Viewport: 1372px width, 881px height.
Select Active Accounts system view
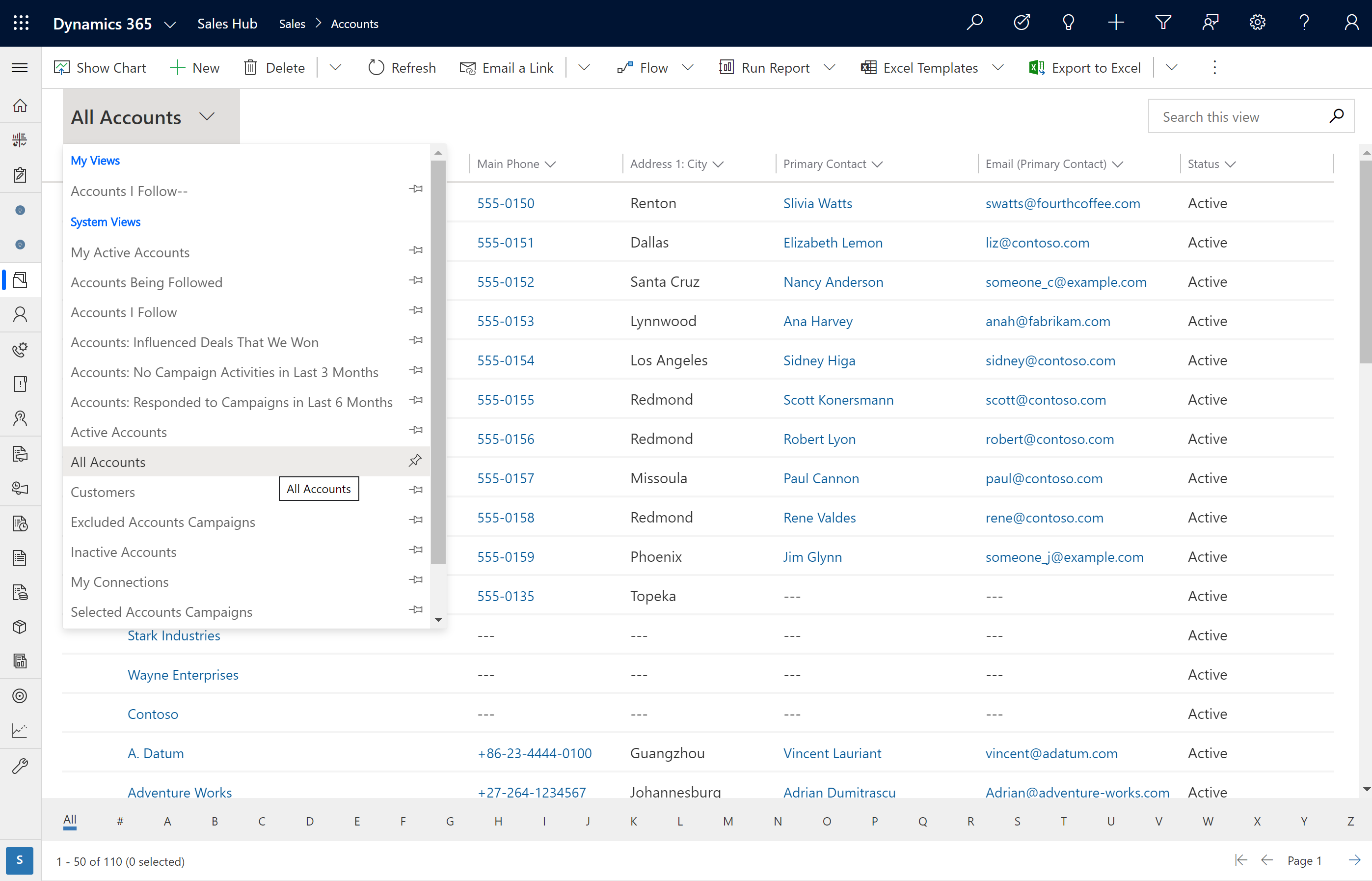(x=119, y=432)
